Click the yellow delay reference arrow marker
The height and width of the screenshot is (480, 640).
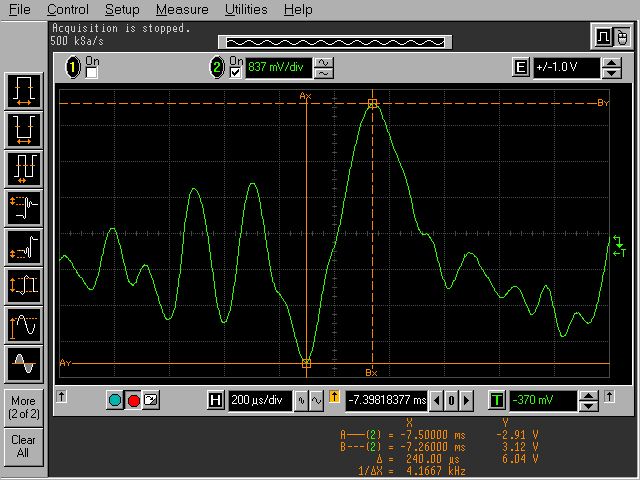click(x=334, y=396)
